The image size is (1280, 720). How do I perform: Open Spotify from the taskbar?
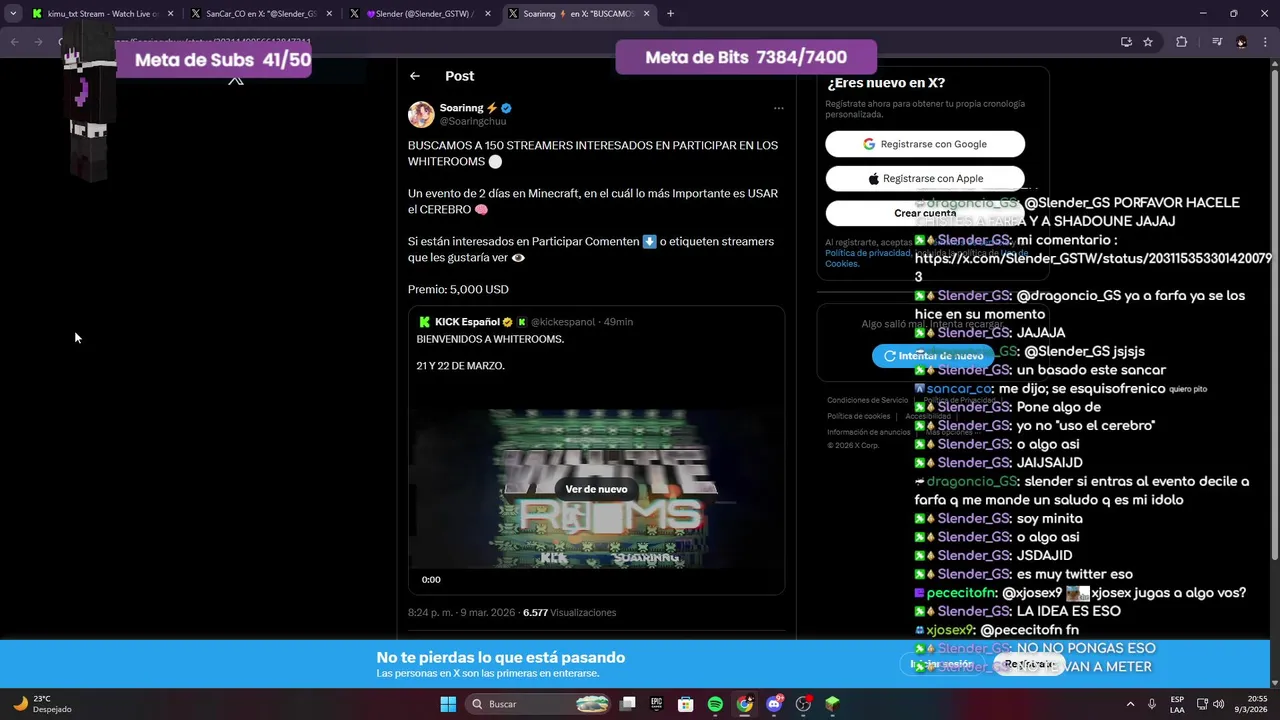coord(715,704)
